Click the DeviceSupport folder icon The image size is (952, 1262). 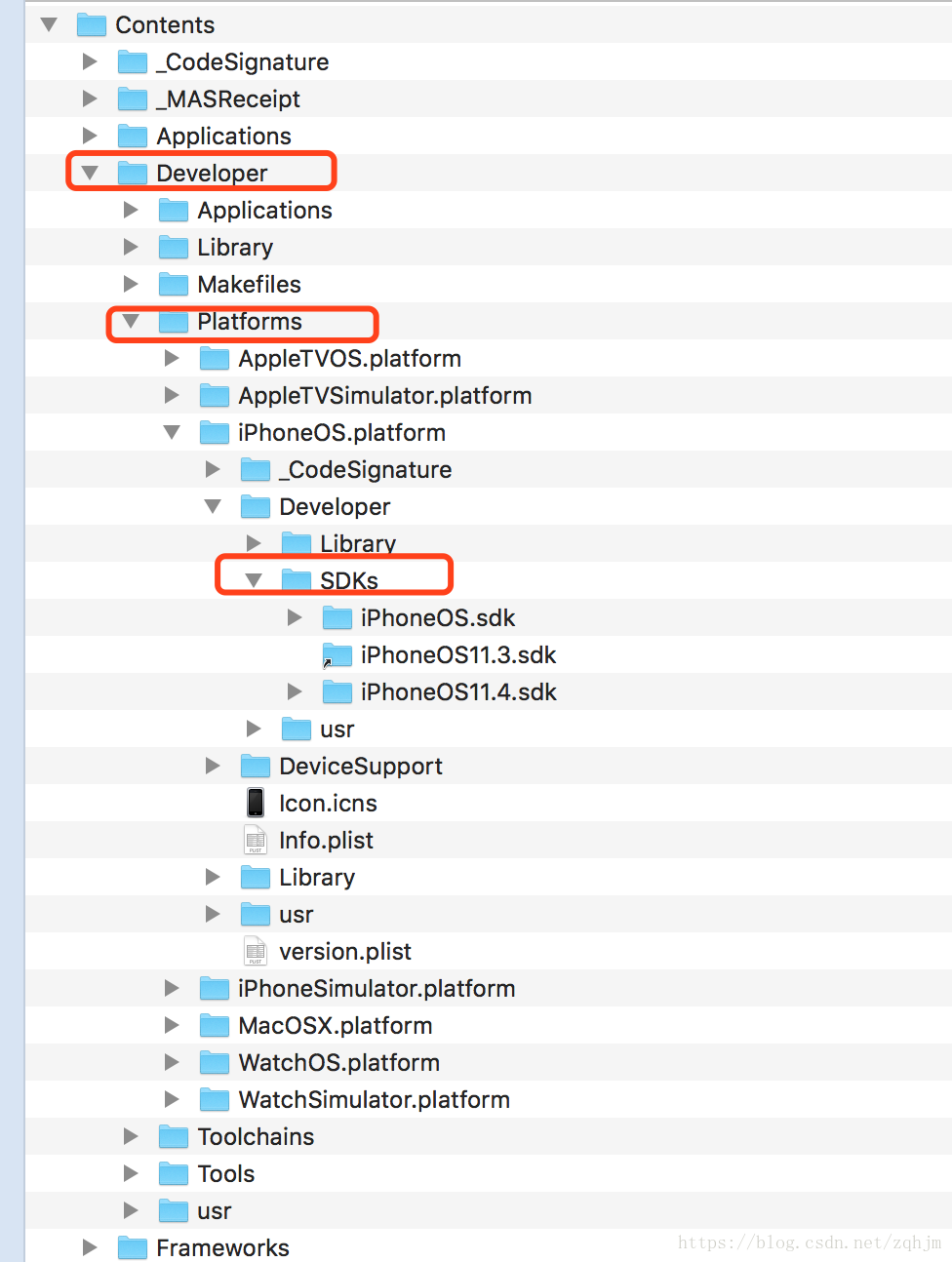click(256, 766)
